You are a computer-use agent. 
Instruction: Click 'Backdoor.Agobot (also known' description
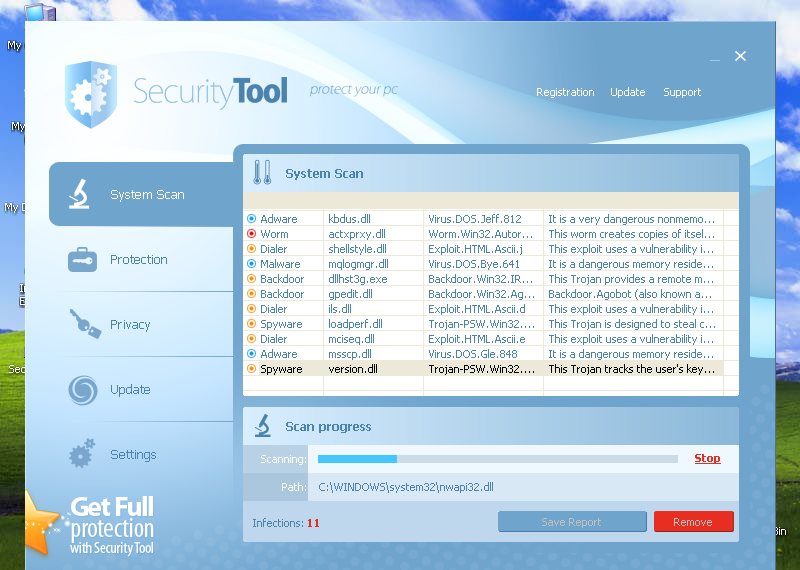click(632, 294)
